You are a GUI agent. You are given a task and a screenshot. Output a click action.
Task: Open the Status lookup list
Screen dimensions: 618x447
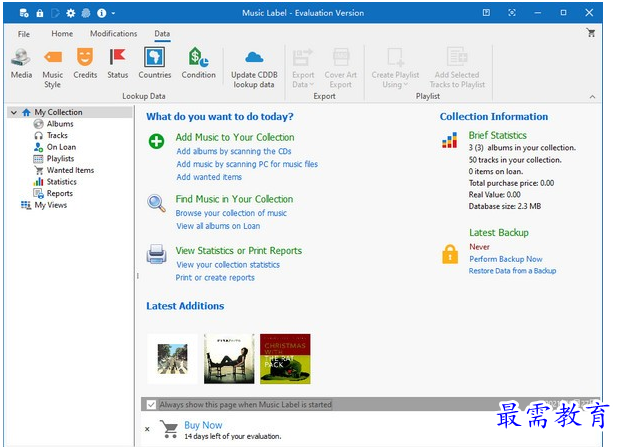117,63
